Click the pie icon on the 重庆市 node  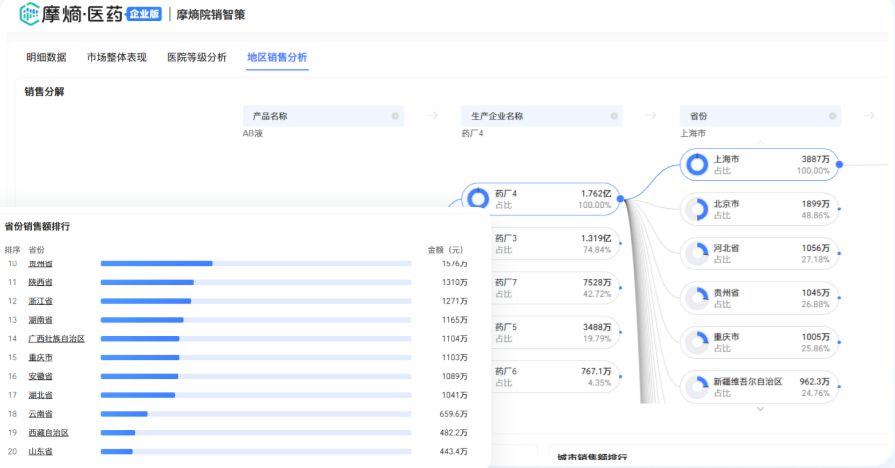tap(696, 342)
